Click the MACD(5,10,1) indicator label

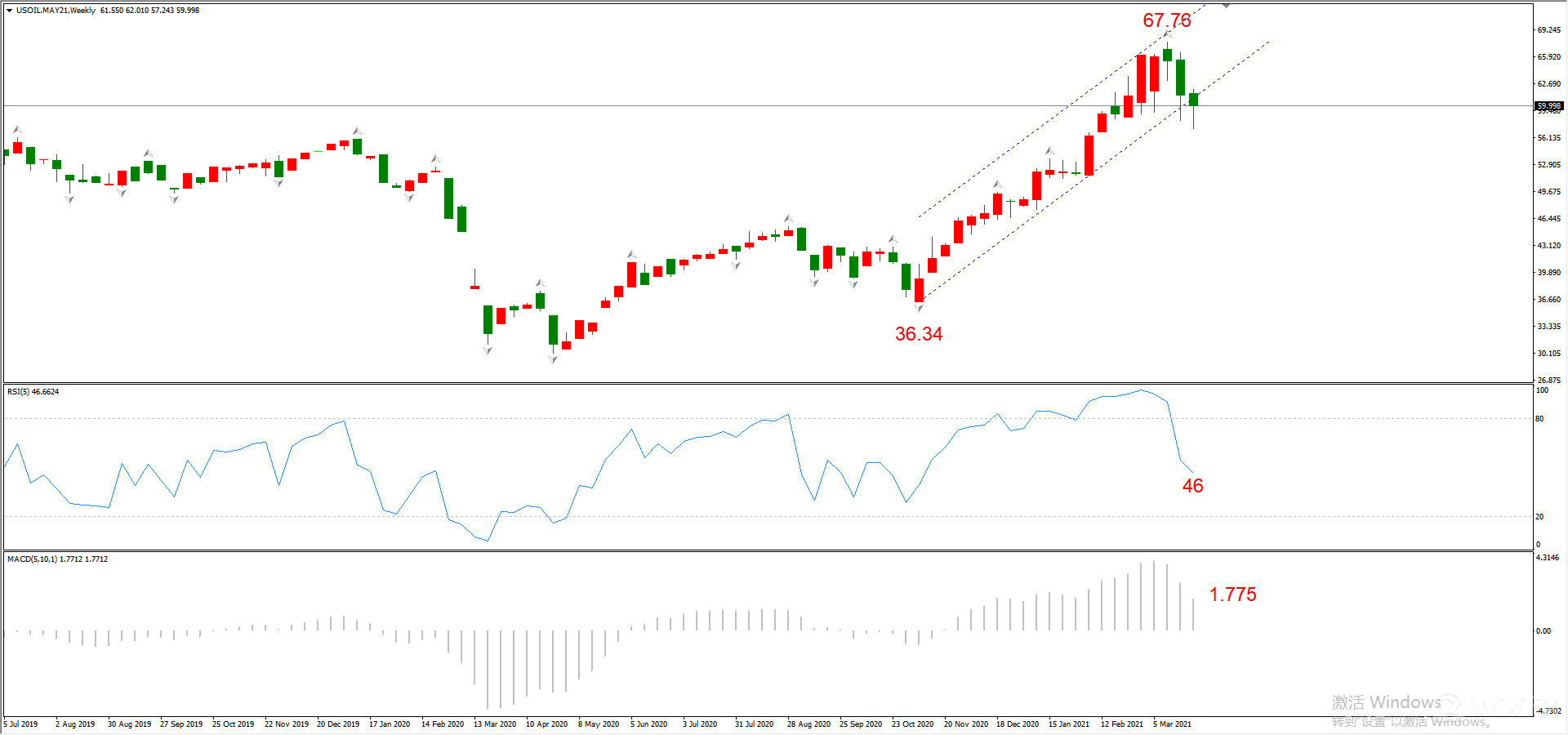click(57, 559)
